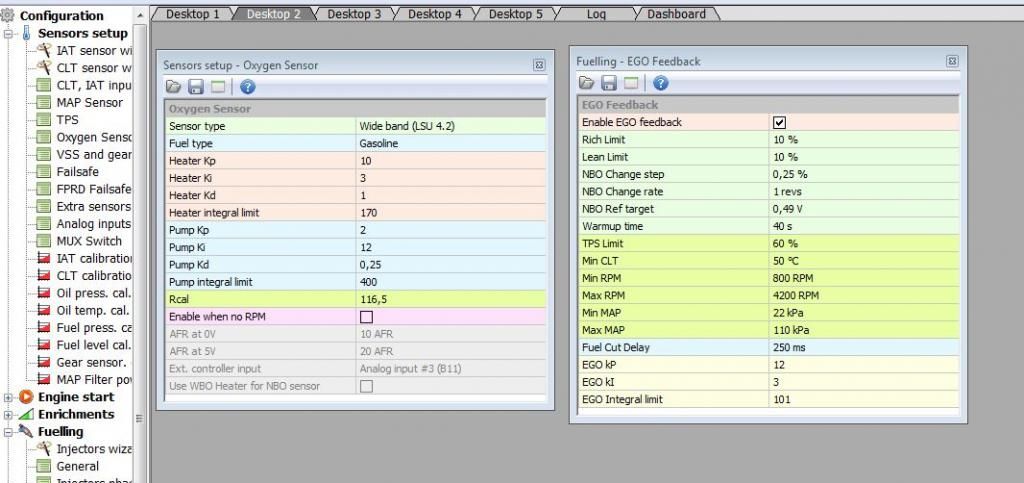The width and height of the screenshot is (1024, 483).
Task: Click the Save icon in Oxygen Sensor toolbar
Action: tap(196, 87)
